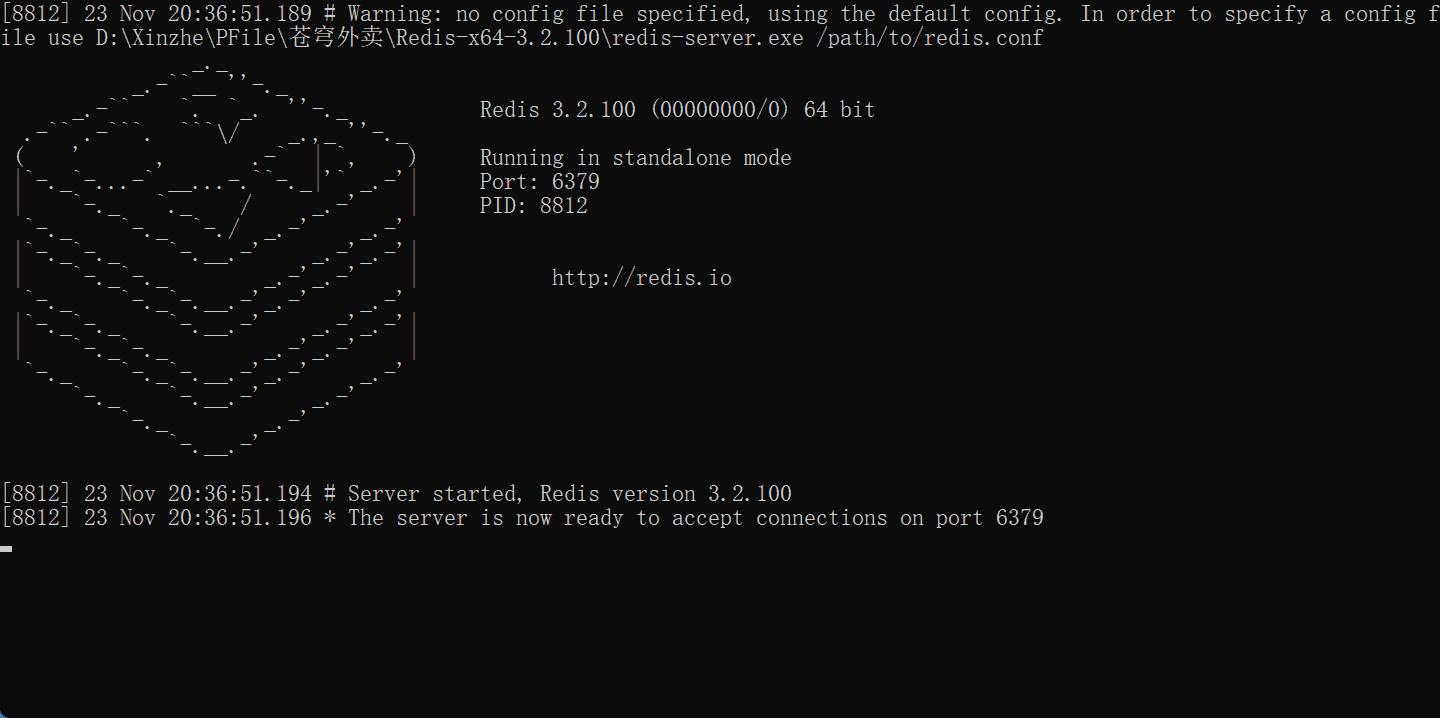Click "Redis version 3.2.100" in the log line
Viewport: 1440px width, 718px height.
click(x=665, y=494)
